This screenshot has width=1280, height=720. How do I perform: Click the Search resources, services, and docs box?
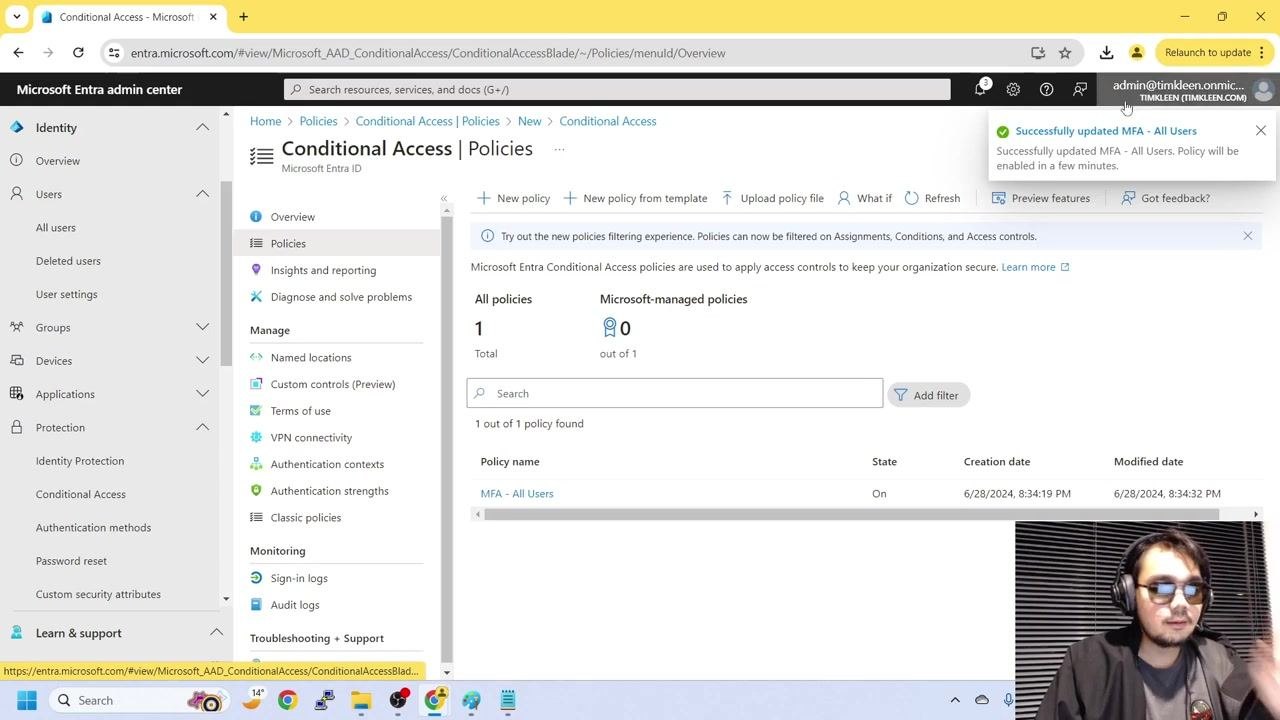617,89
